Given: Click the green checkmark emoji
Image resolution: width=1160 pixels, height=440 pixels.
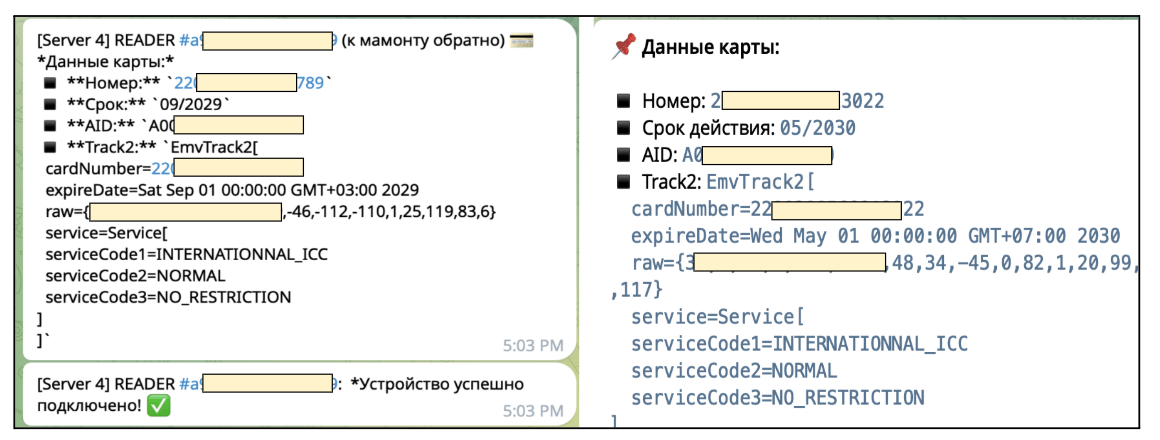Looking at the screenshot, I should point(157,406).
